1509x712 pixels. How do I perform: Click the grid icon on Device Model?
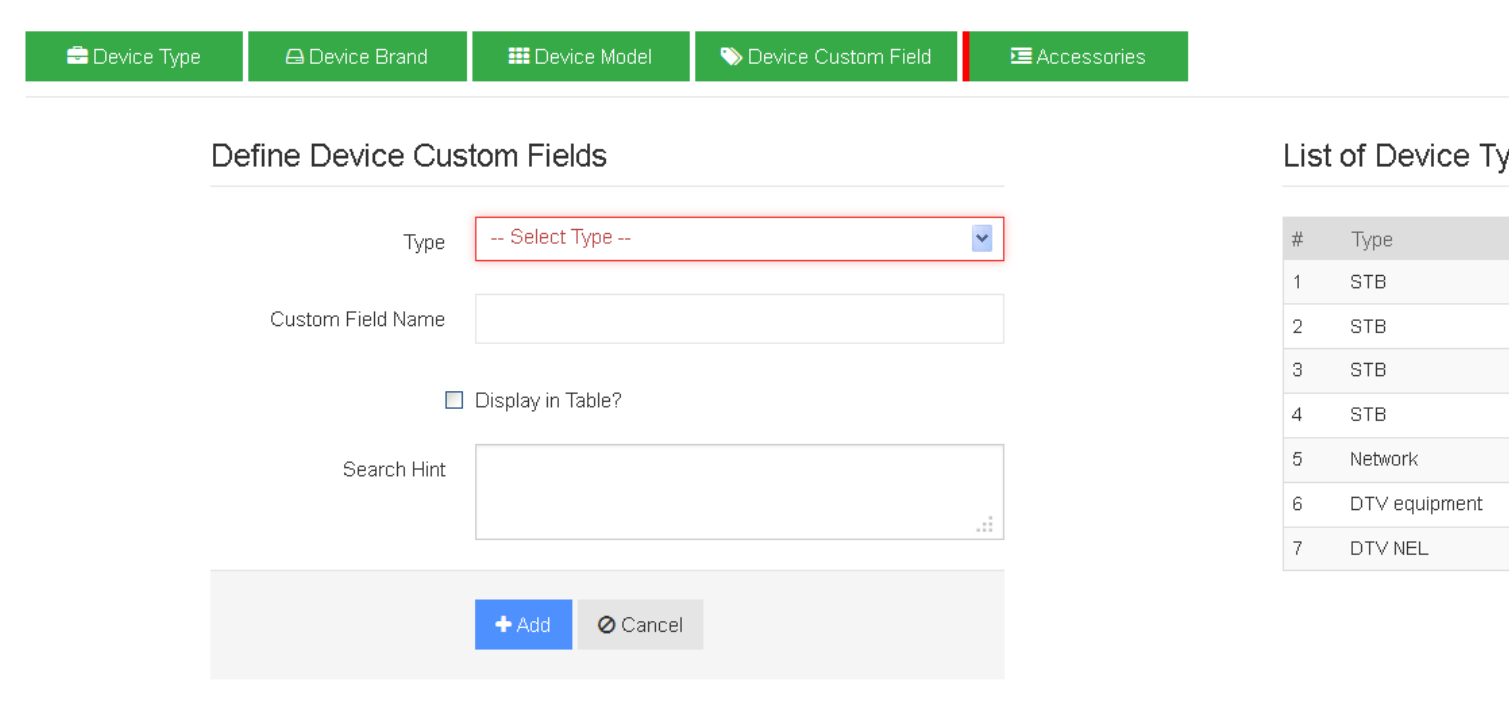(x=519, y=56)
